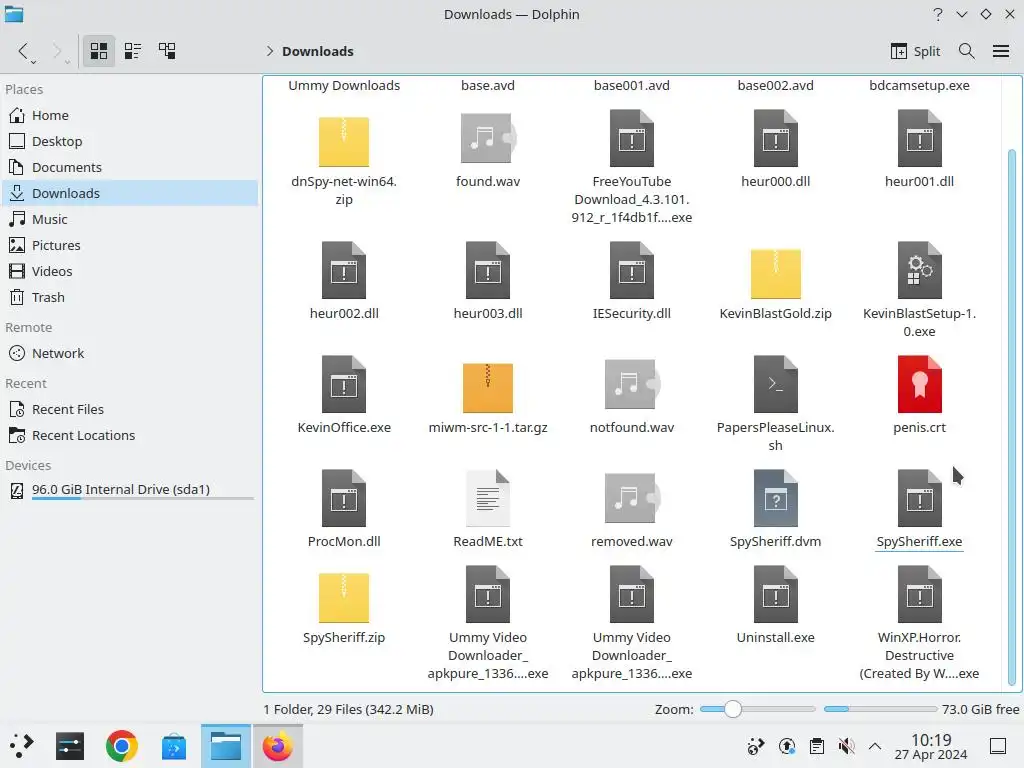
Task: Click the Ummy Downloads folder label
Action: 344,86
